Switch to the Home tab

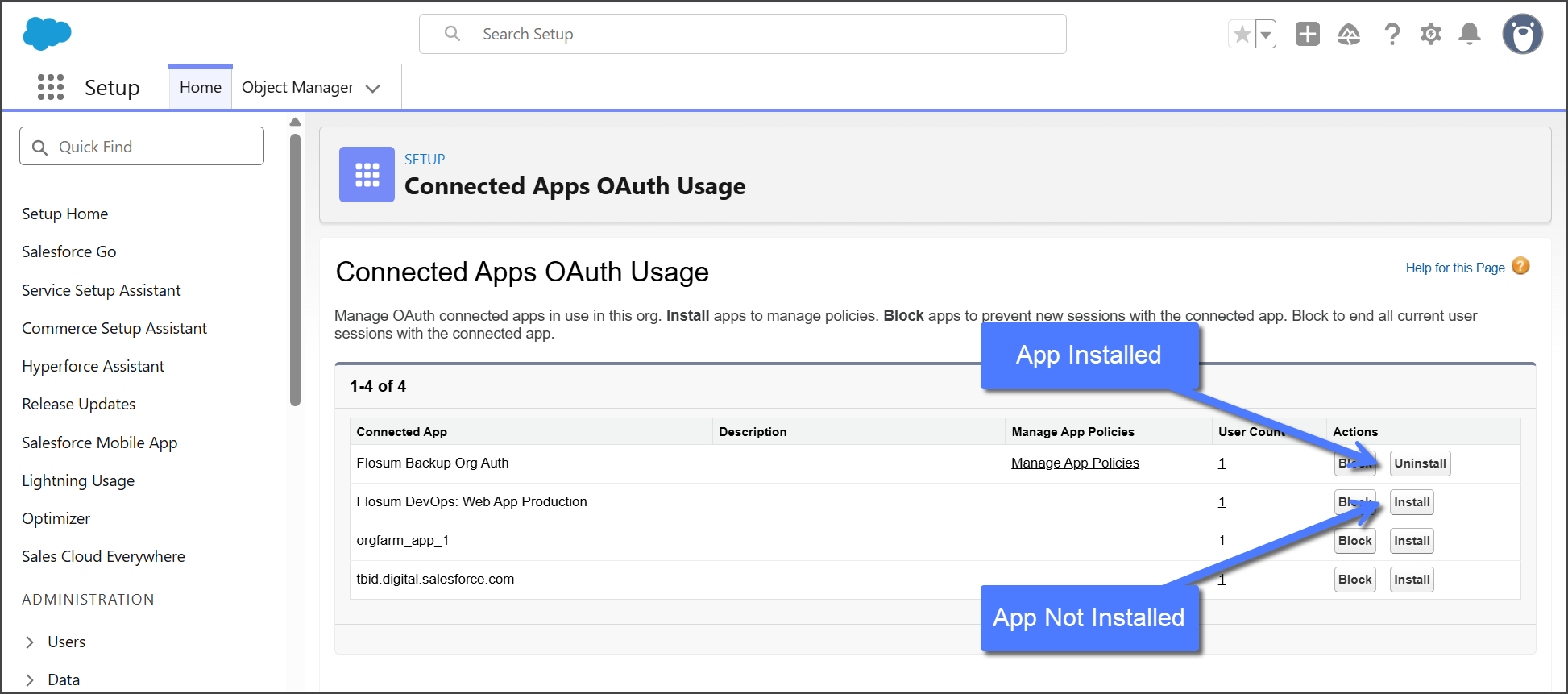[x=200, y=87]
